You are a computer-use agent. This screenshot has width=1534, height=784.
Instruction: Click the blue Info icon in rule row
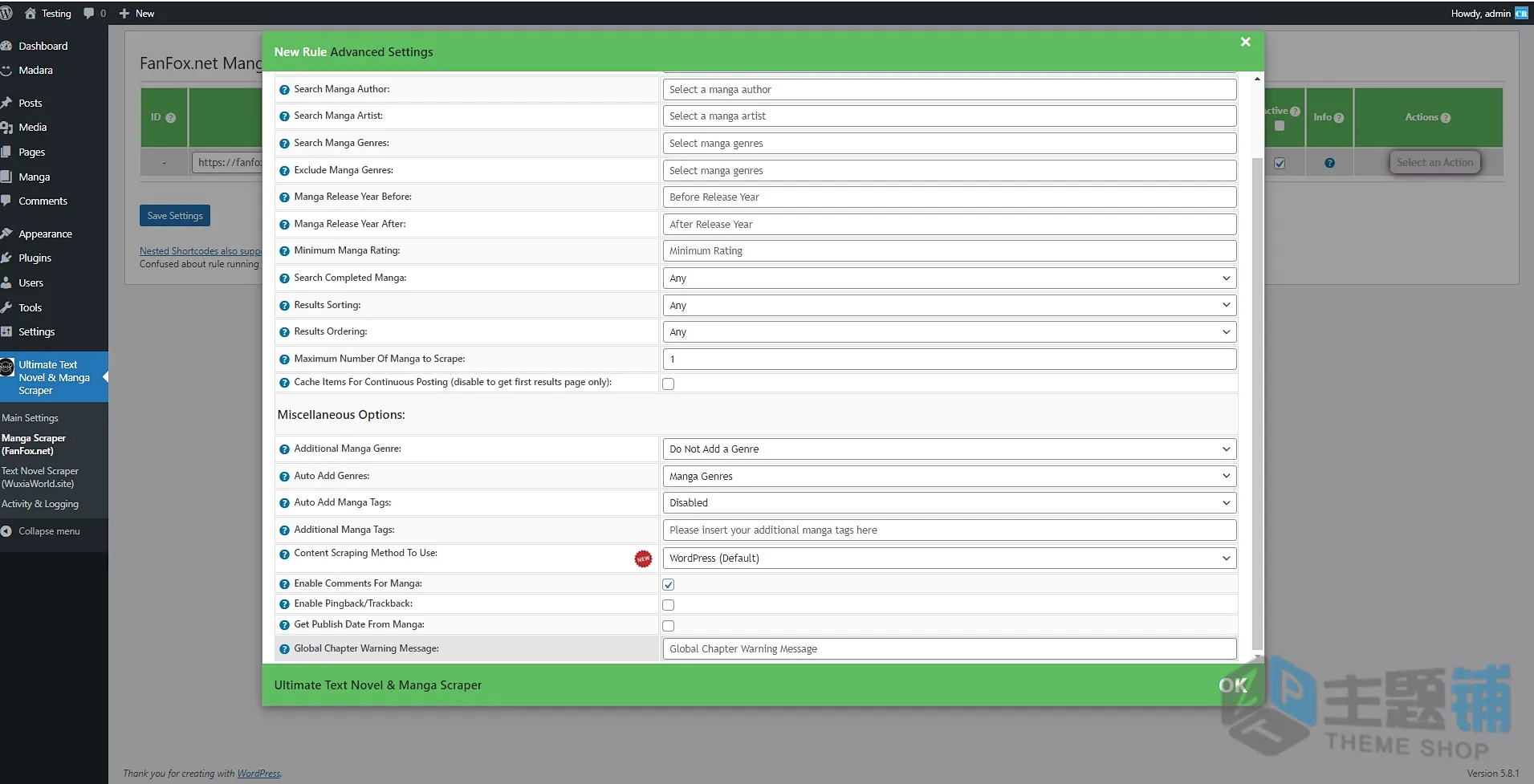[1329, 163]
